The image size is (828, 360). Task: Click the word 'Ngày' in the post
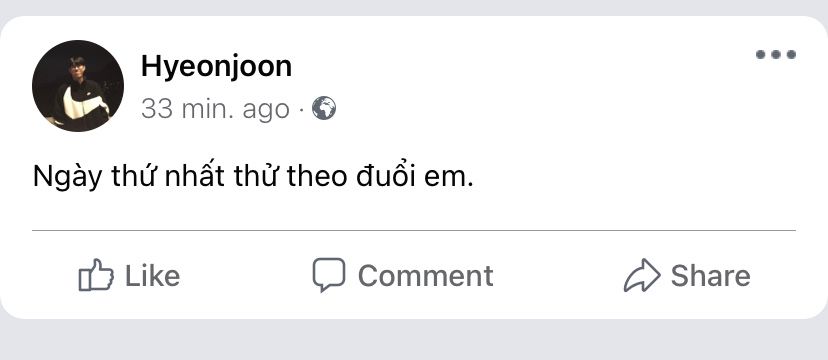(x=67, y=178)
